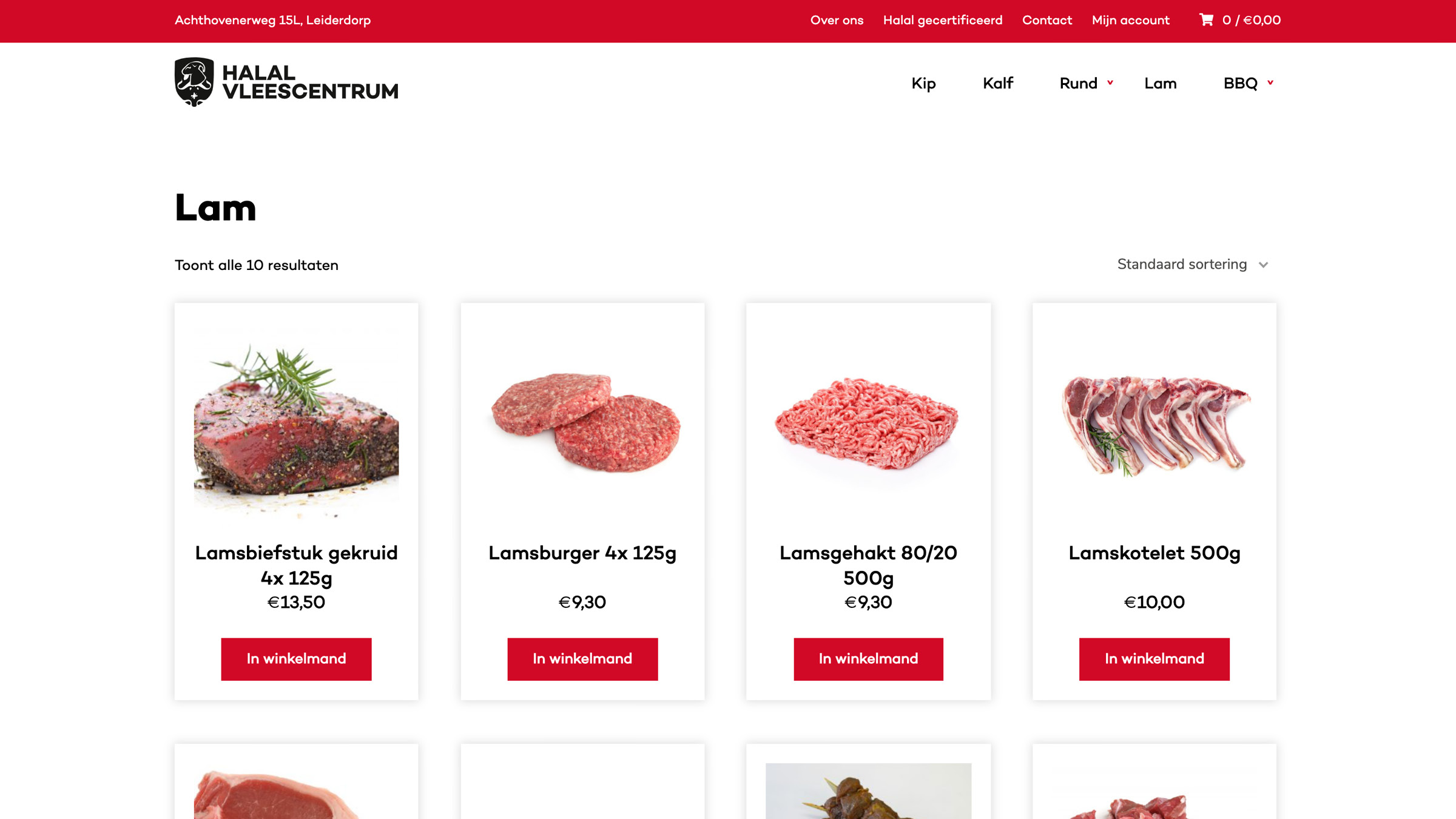The height and width of the screenshot is (819, 1456).
Task: Add Lamskotelet 500g to winkelmand
Action: coord(1154,659)
